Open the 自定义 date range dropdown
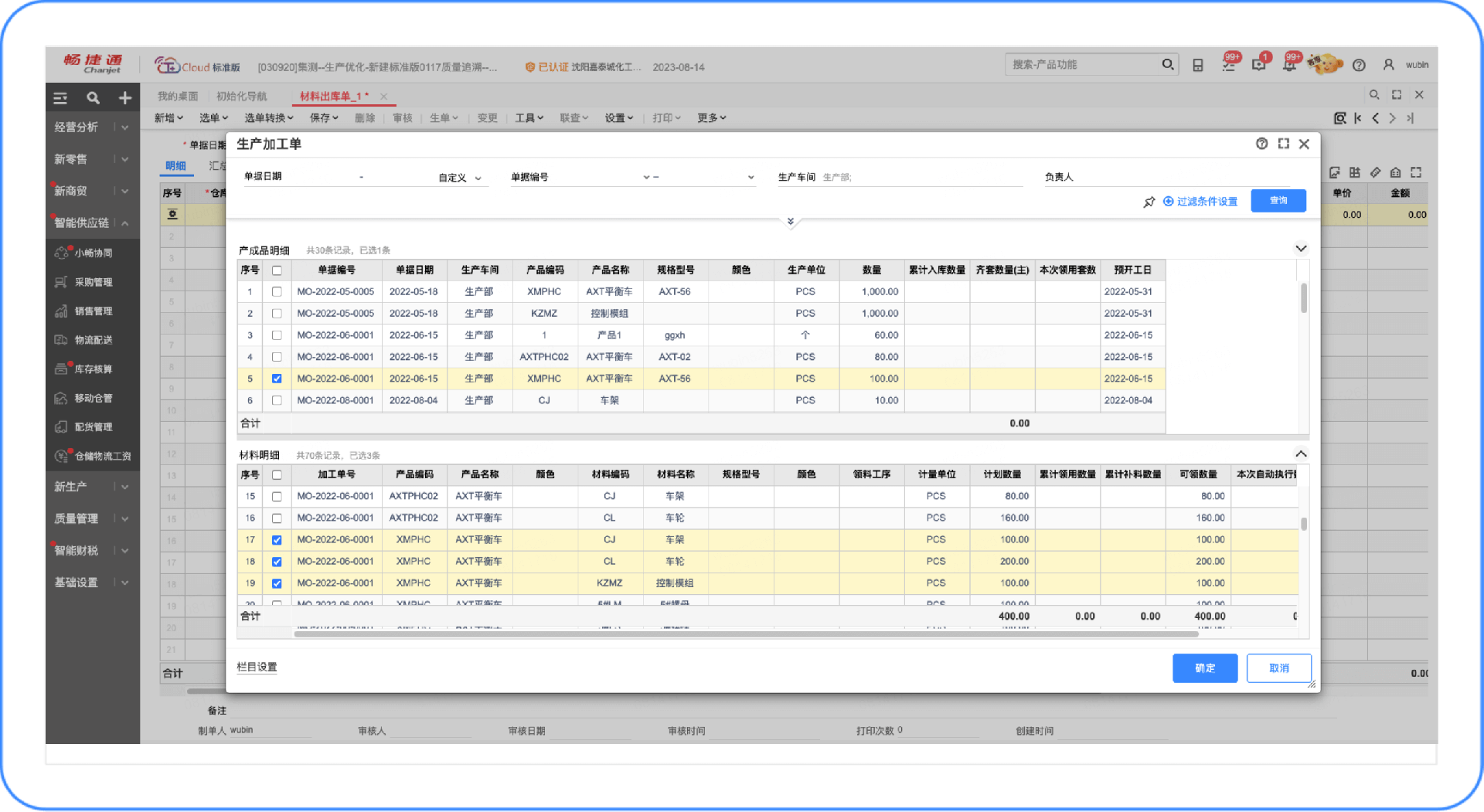 [460, 178]
